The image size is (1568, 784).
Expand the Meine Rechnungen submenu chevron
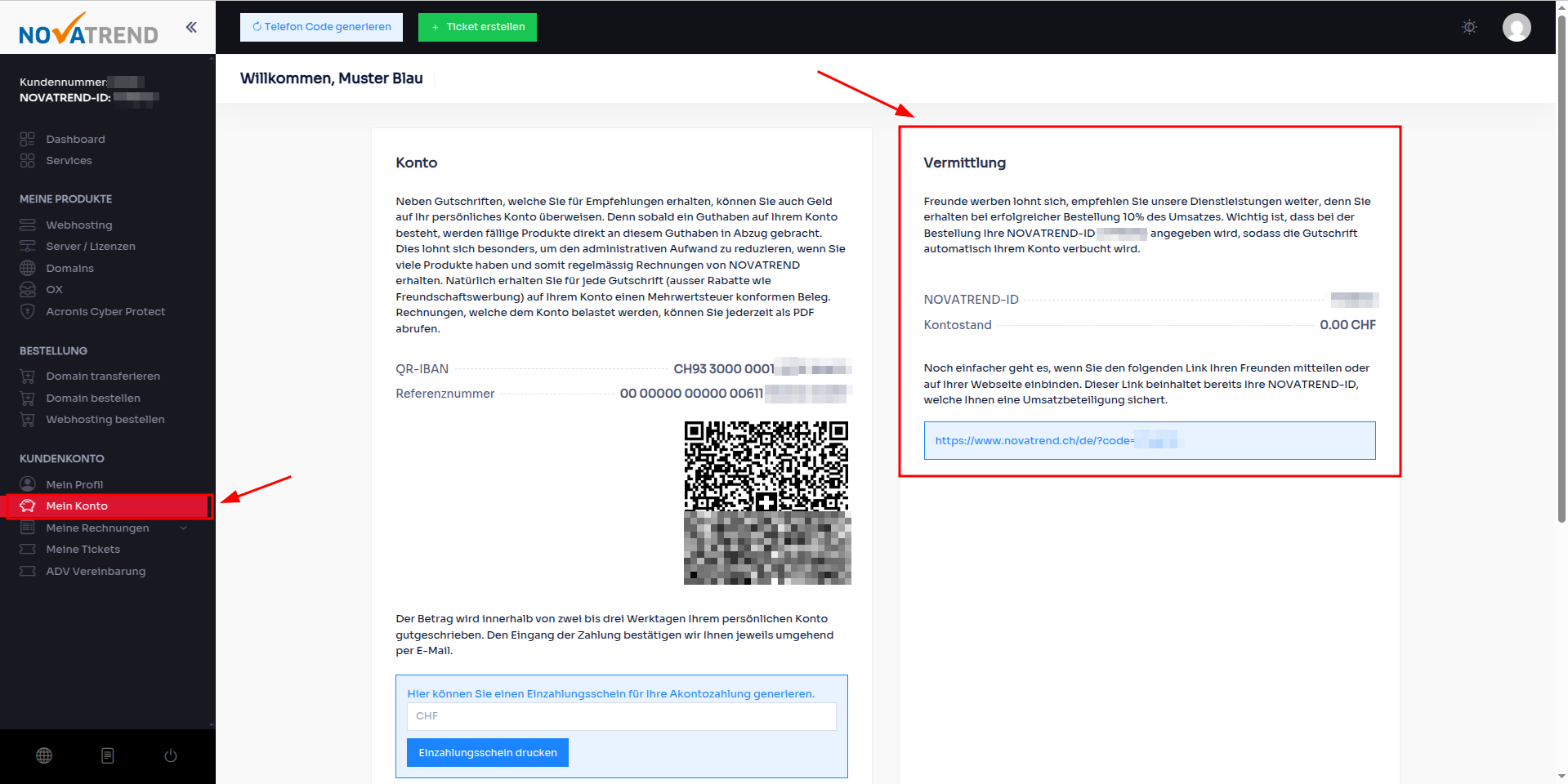coord(184,528)
